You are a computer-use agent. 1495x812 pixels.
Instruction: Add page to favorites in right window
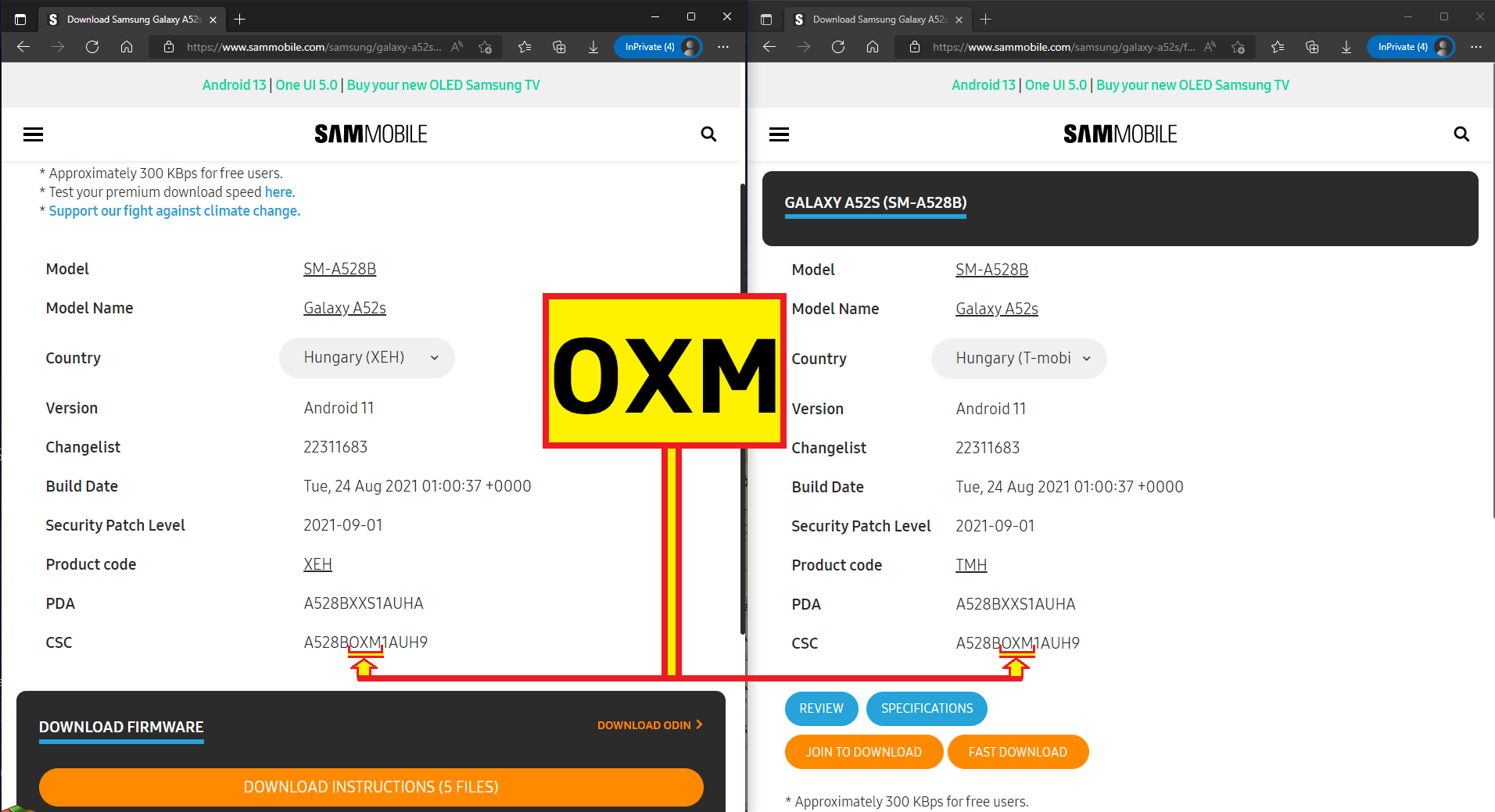coord(1239,47)
